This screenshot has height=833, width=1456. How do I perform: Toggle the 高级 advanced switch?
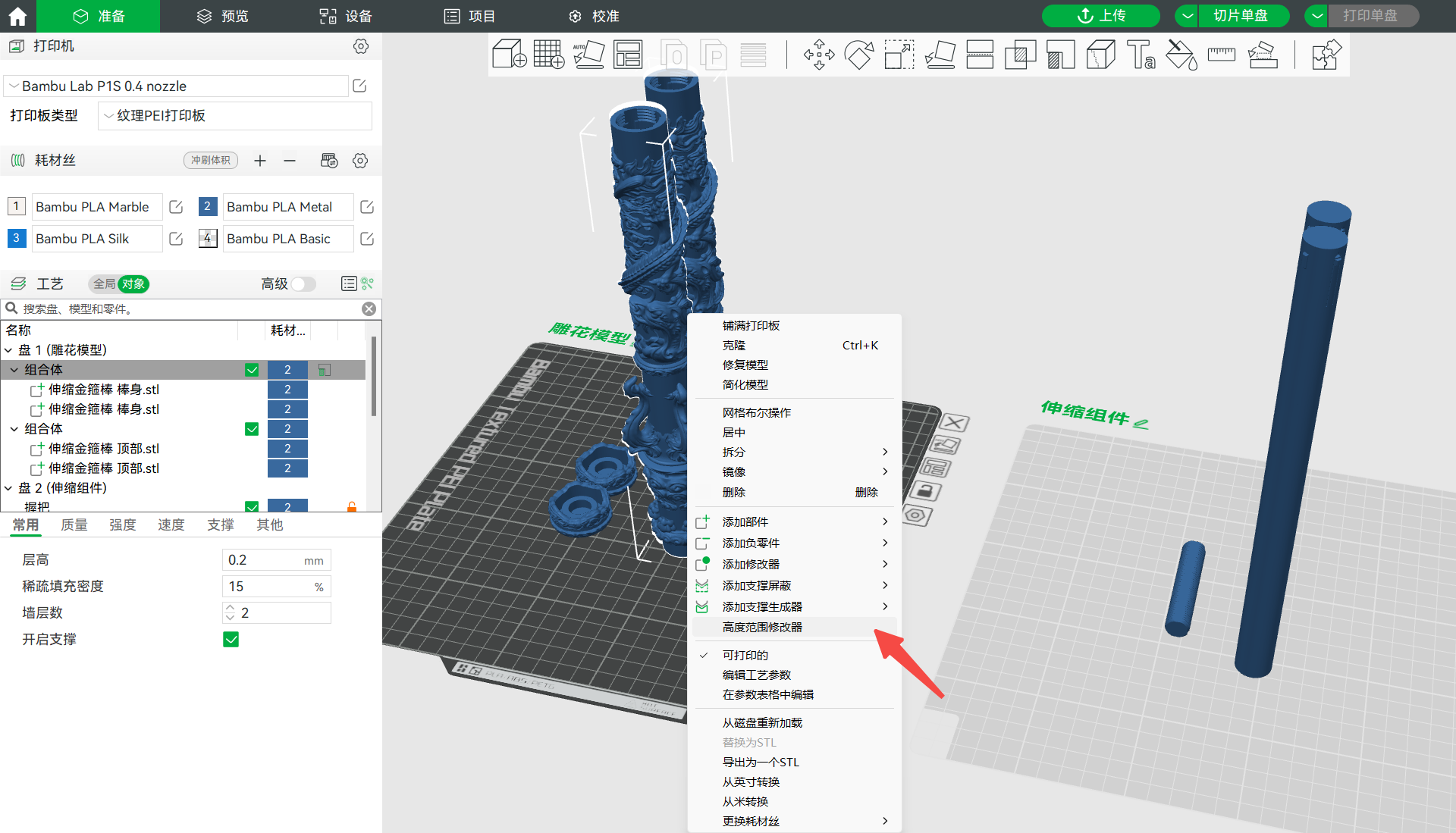[303, 283]
